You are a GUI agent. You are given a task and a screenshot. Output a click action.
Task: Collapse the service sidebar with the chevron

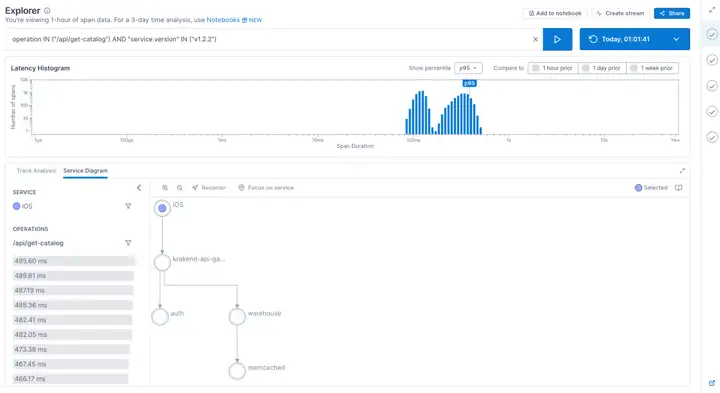coord(139,188)
